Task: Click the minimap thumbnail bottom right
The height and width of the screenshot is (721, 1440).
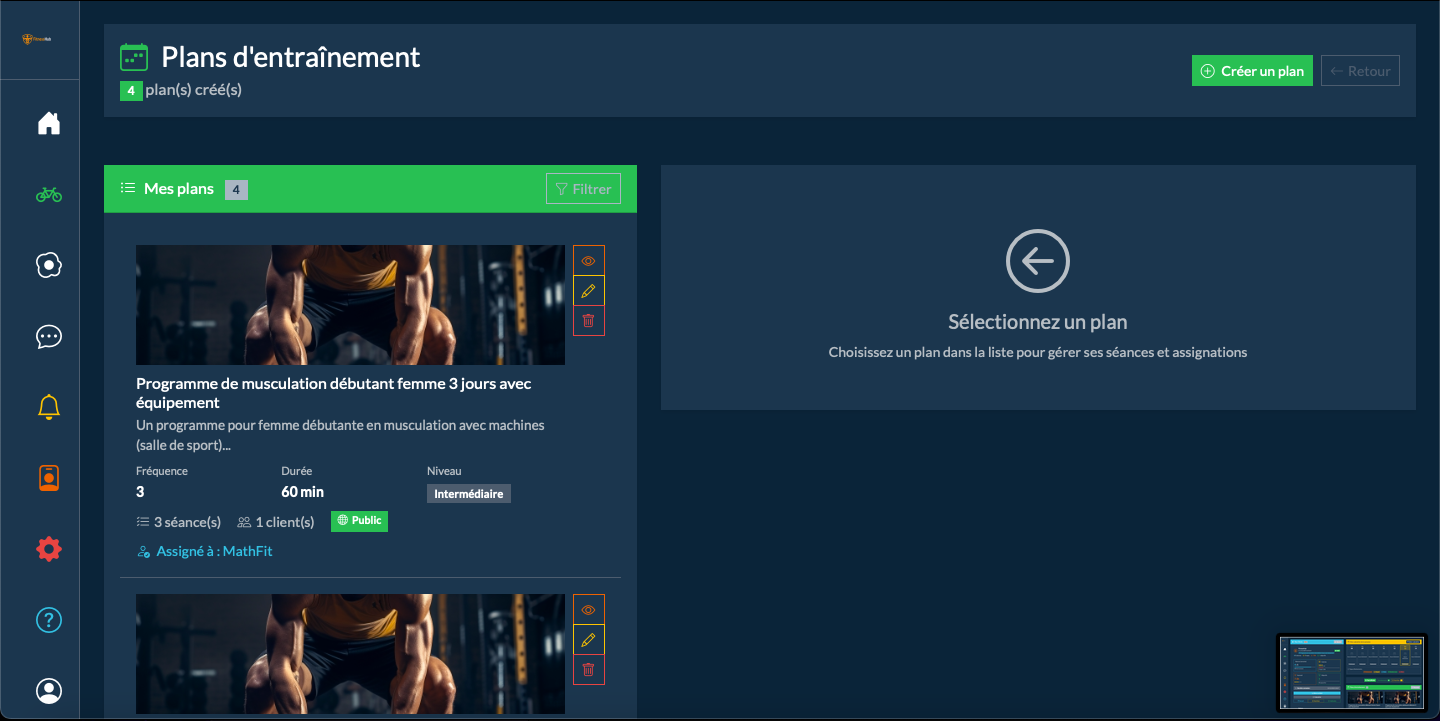Action: tap(1352, 673)
